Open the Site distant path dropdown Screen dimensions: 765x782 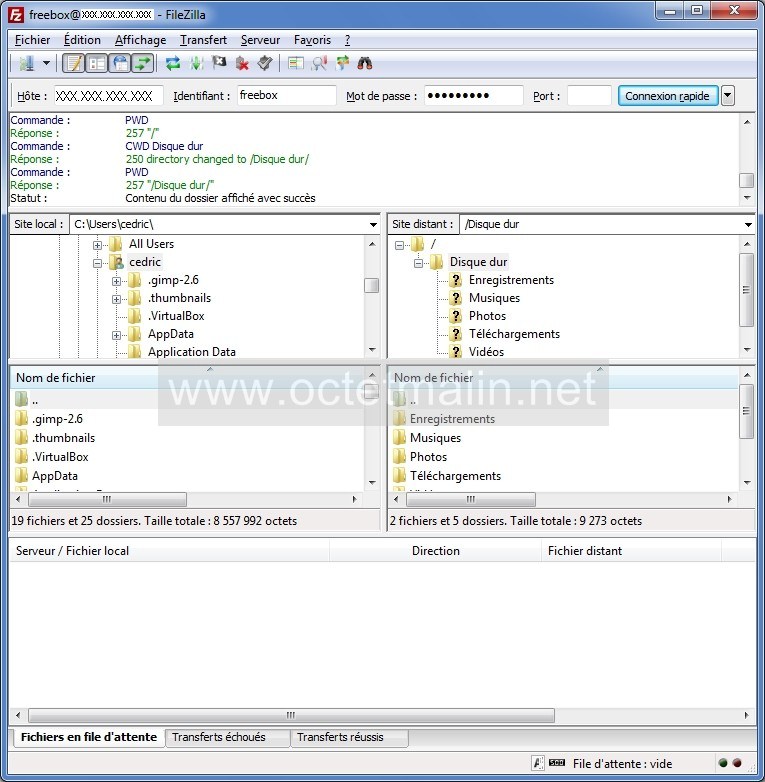click(748, 224)
